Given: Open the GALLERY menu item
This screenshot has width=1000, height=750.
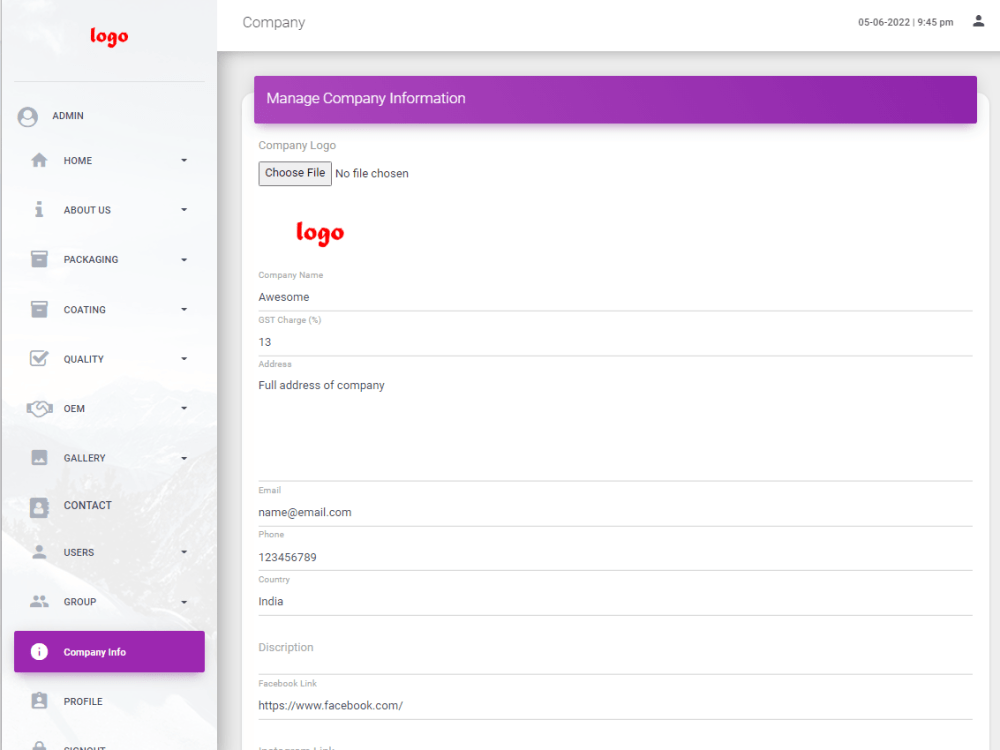Looking at the screenshot, I should pos(109,458).
